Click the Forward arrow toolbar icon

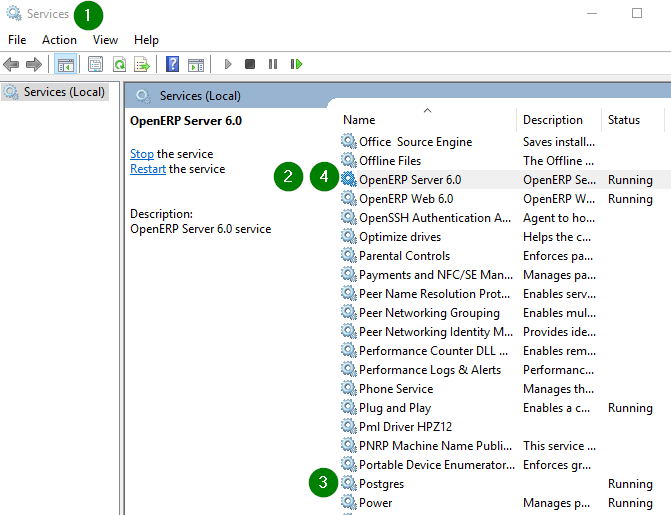click(34, 64)
